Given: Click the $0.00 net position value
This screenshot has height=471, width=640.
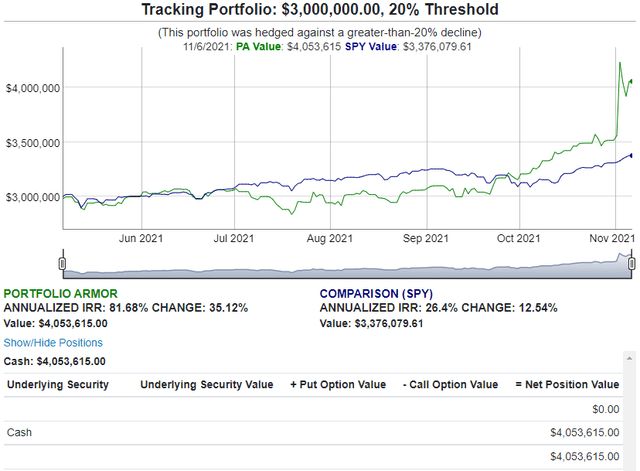Looking at the screenshot, I should coord(606,409).
